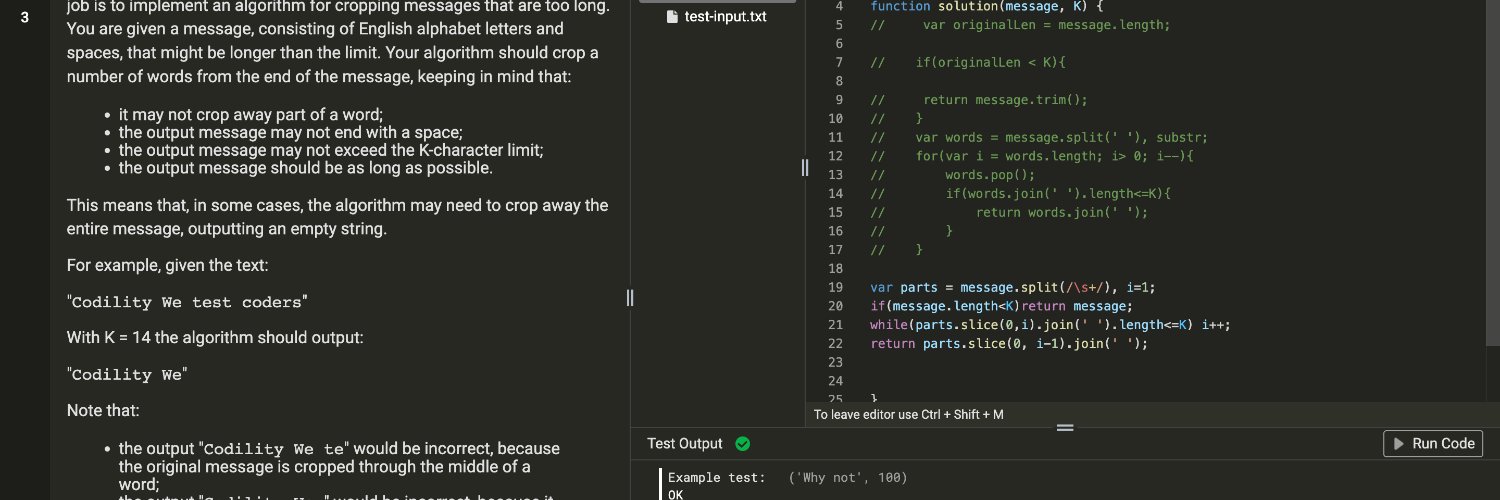The image size is (1500, 500).
Task: Click the green check icon next to Test Output
Action: point(742,444)
